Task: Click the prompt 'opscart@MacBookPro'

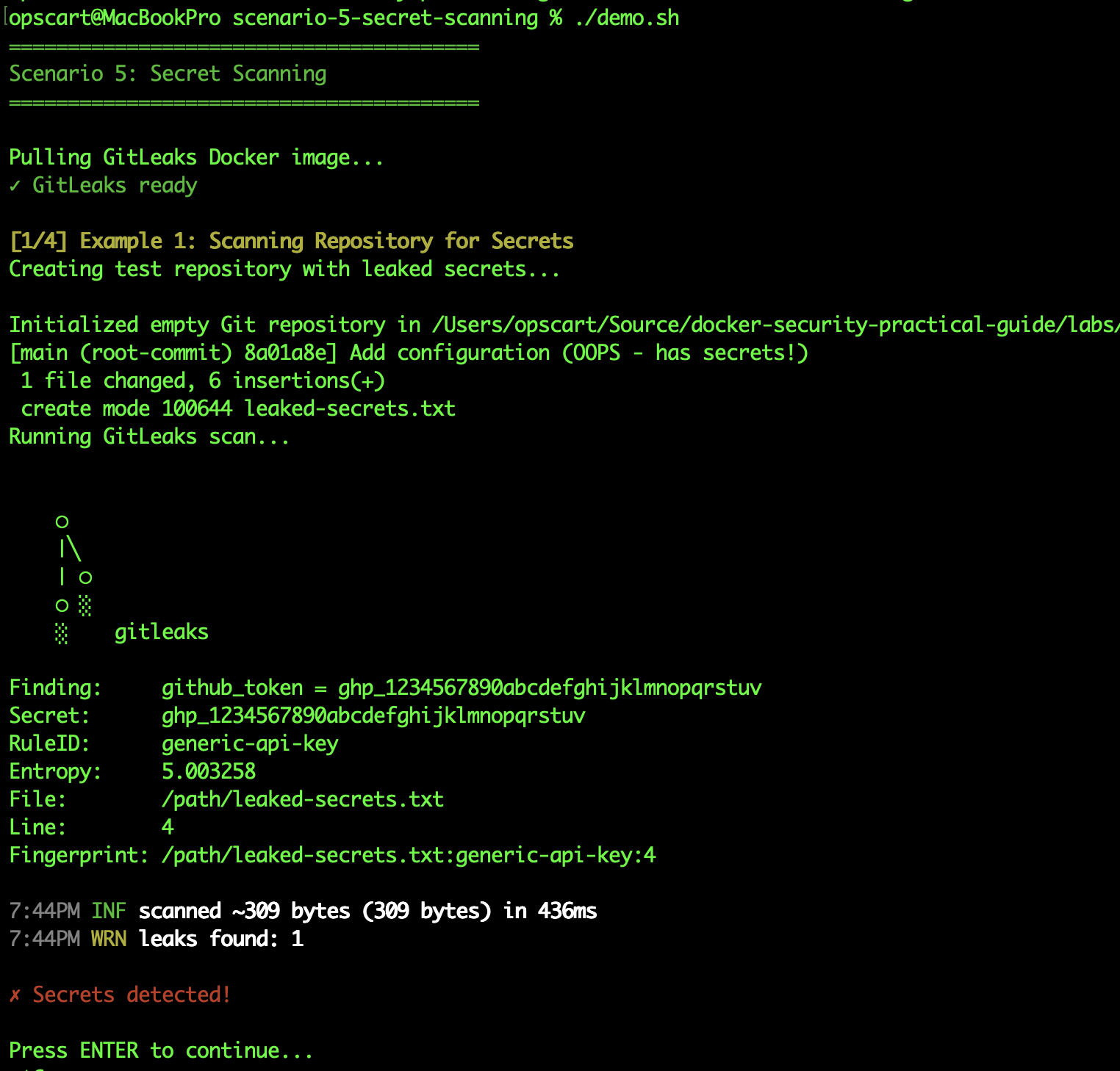Action: click(x=115, y=18)
